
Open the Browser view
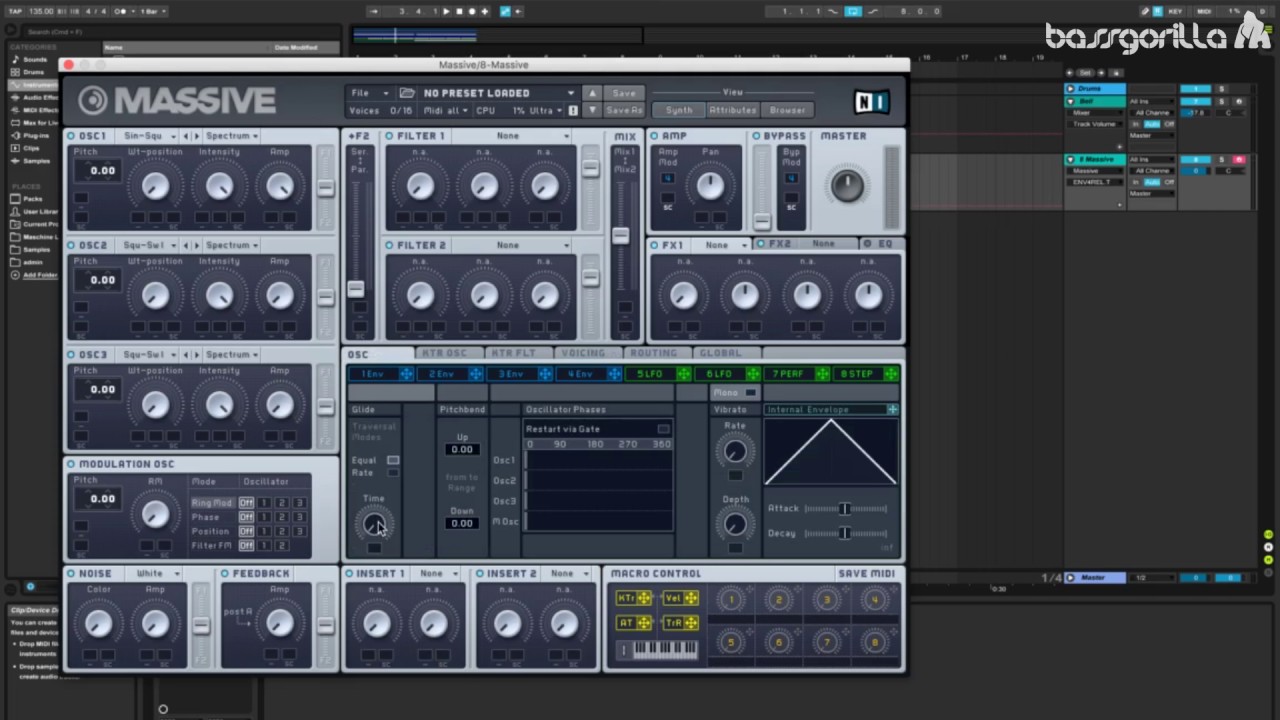pyautogui.click(x=787, y=110)
